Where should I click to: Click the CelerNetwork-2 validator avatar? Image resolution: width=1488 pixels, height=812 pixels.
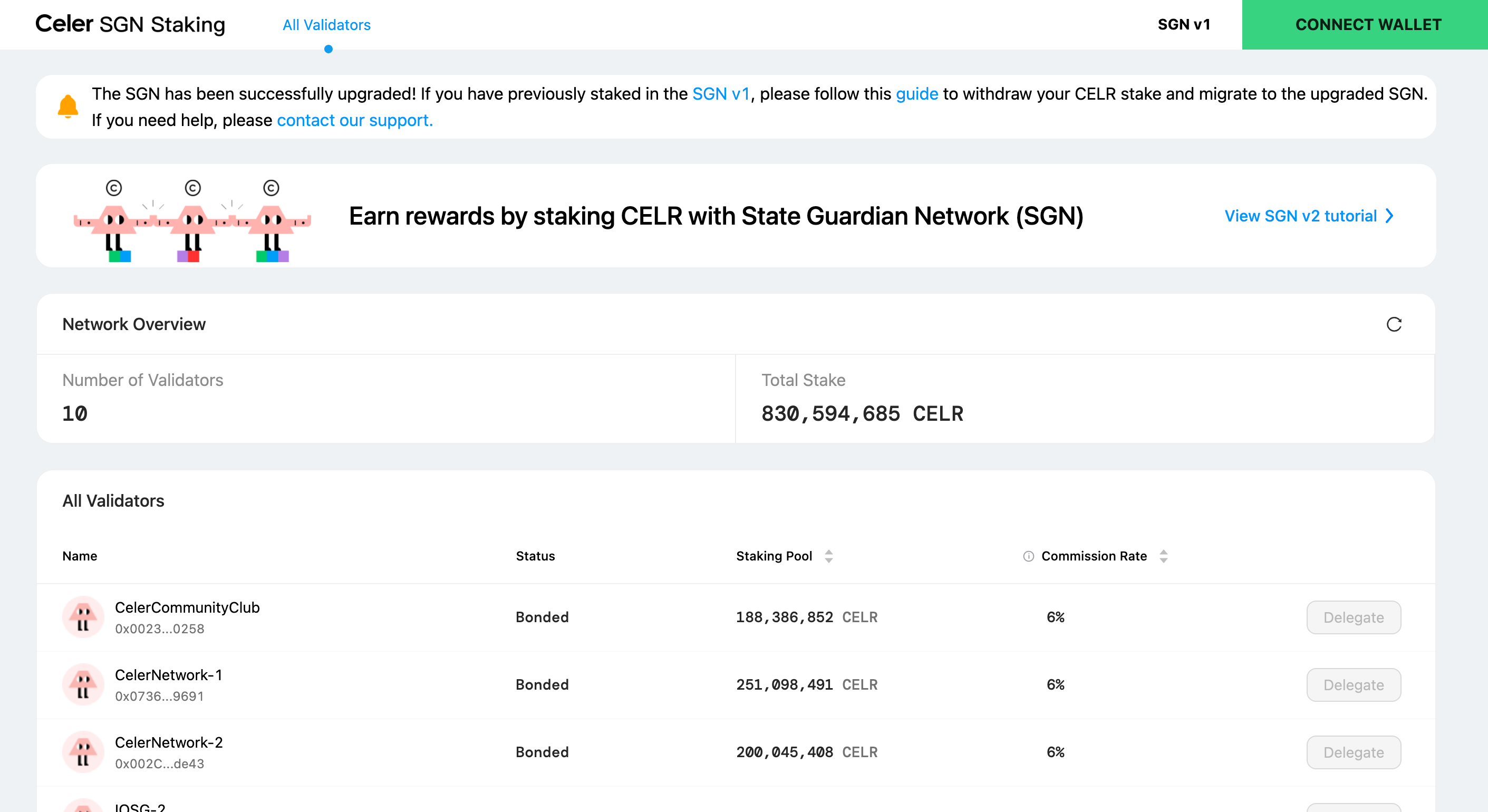[83, 752]
